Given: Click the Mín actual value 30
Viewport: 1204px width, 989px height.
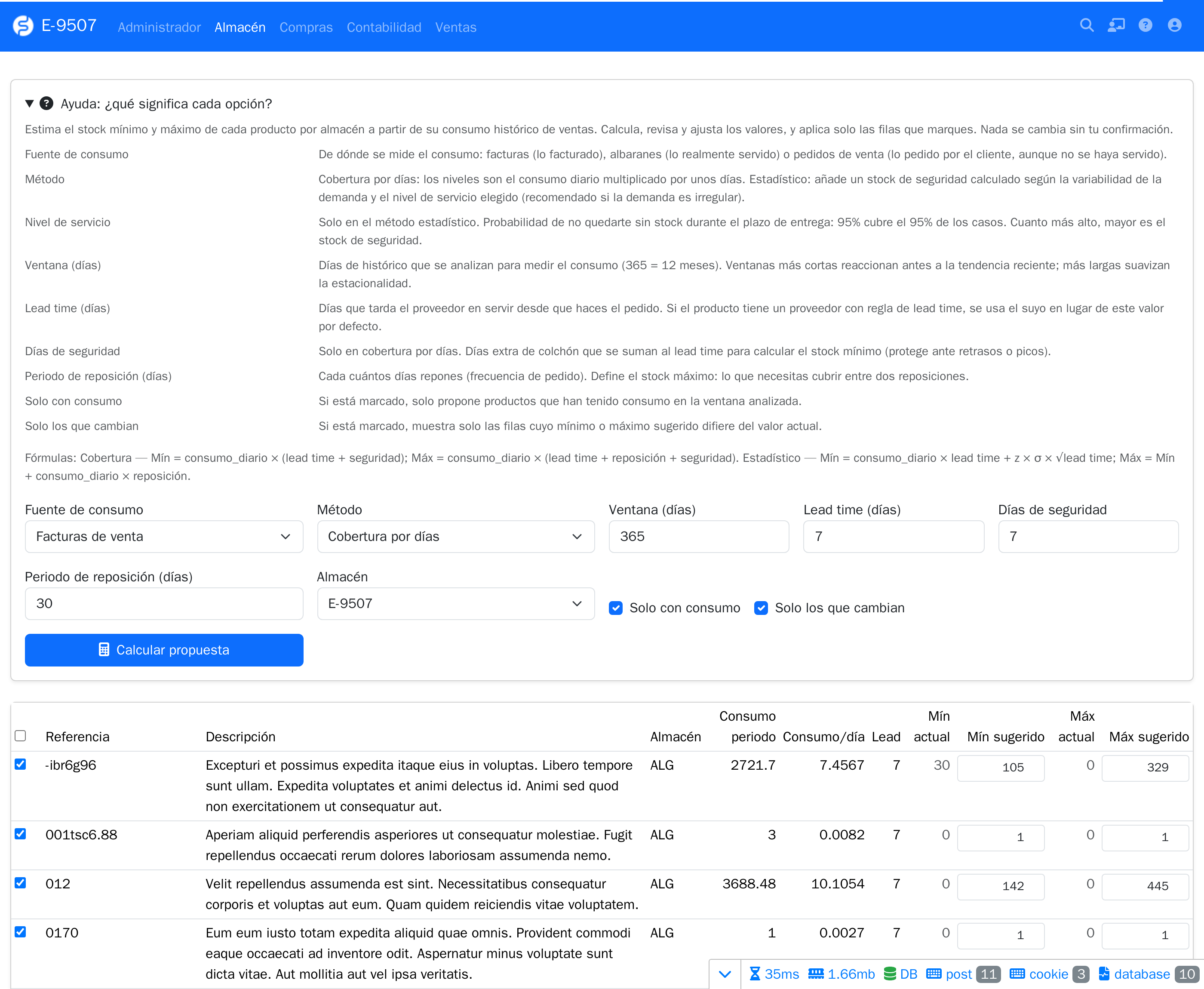Looking at the screenshot, I should [x=941, y=765].
